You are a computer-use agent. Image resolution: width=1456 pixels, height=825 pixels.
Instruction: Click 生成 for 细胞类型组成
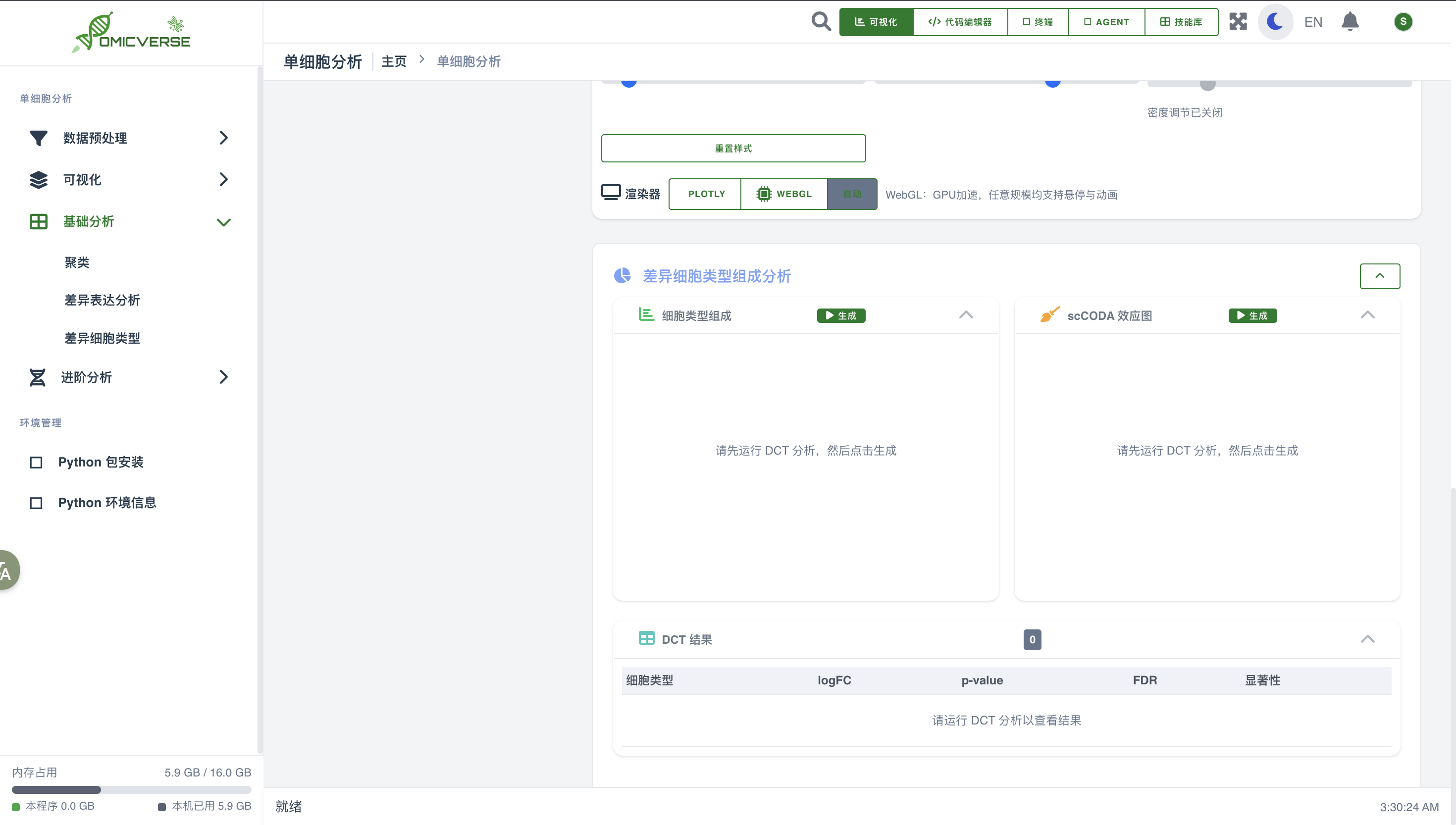(841, 315)
